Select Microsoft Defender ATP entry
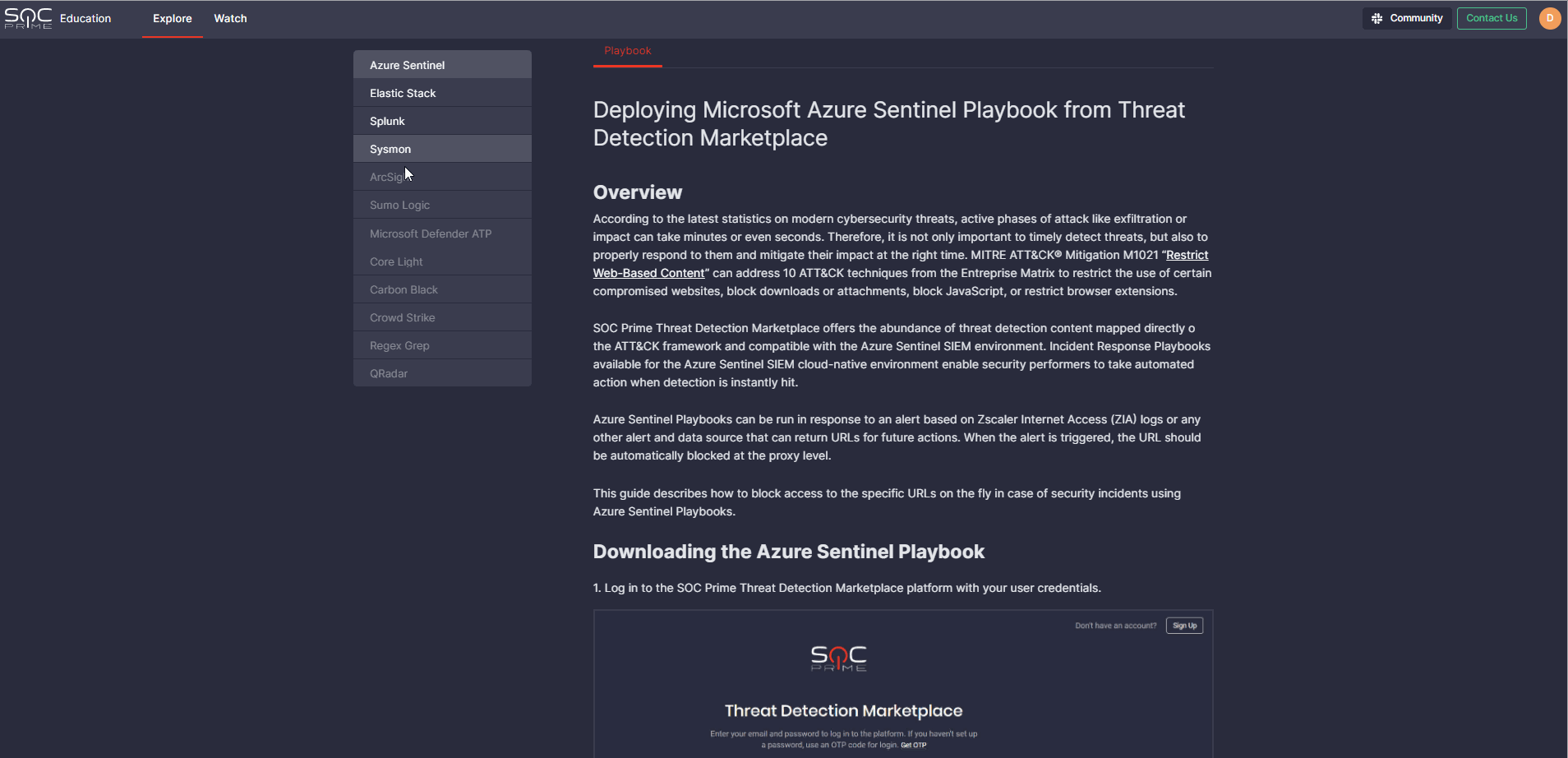Image resolution: width=1568 pixels, height=758 pixels. (442, 233)
